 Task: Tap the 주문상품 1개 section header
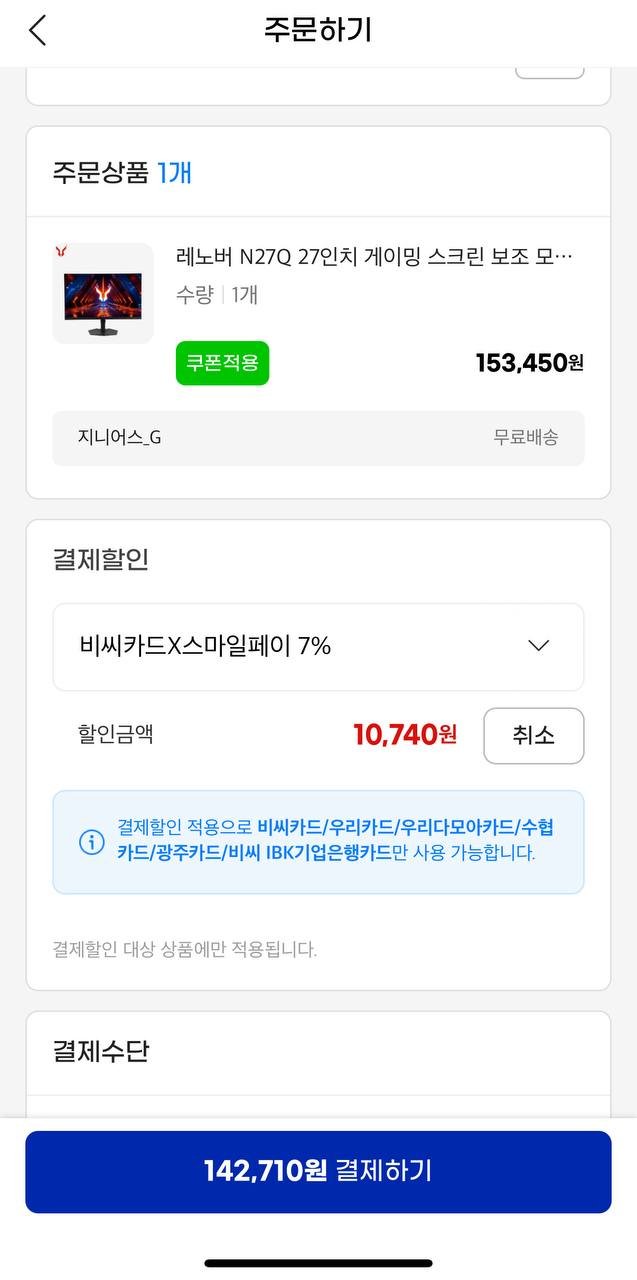tap(122, 172)
